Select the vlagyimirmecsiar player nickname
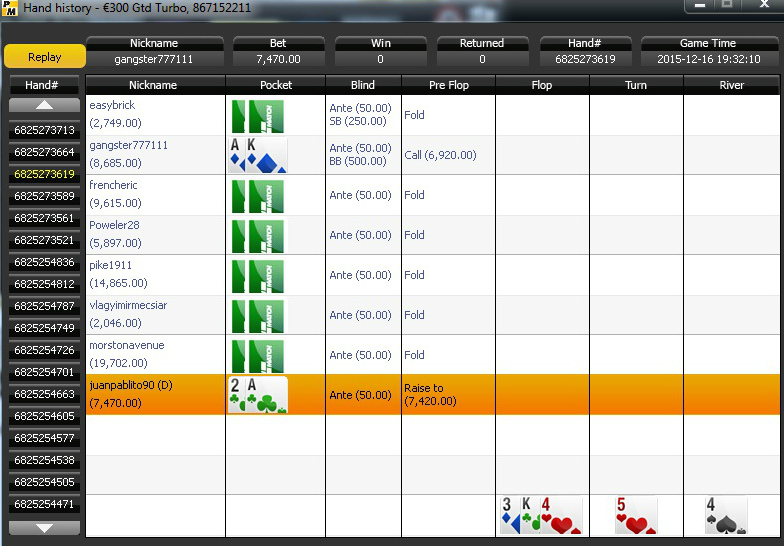The height and width of the screenshot is (546, 784). (128, 305)
